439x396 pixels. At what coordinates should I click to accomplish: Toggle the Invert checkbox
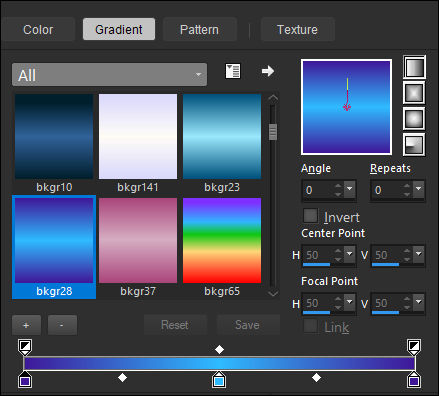point(310,216)
